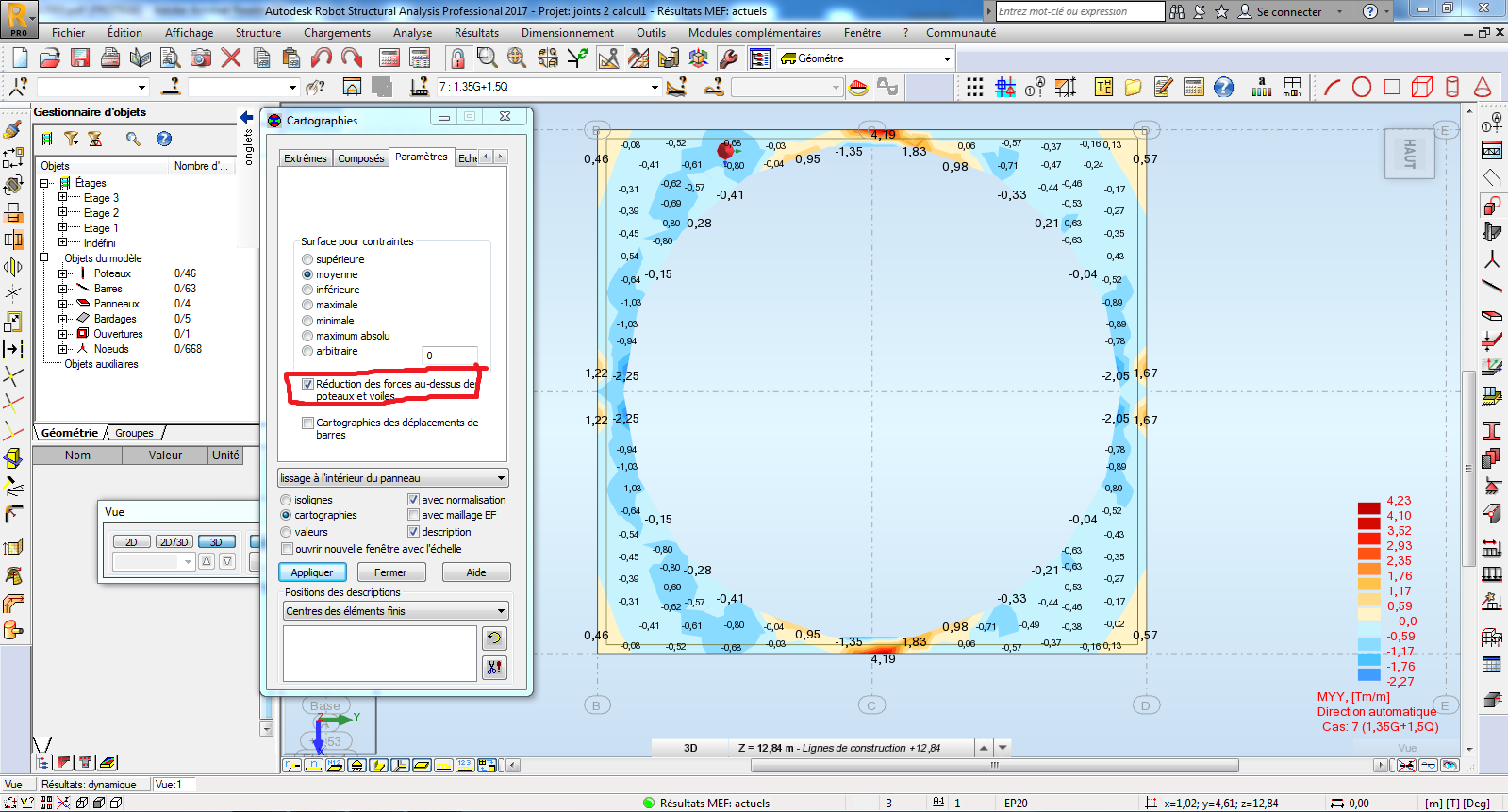Open the Résultats menu
Image resolution: width=1508 pixels, height=812 pixels.
pyautogui.click(x=476, y=33)
